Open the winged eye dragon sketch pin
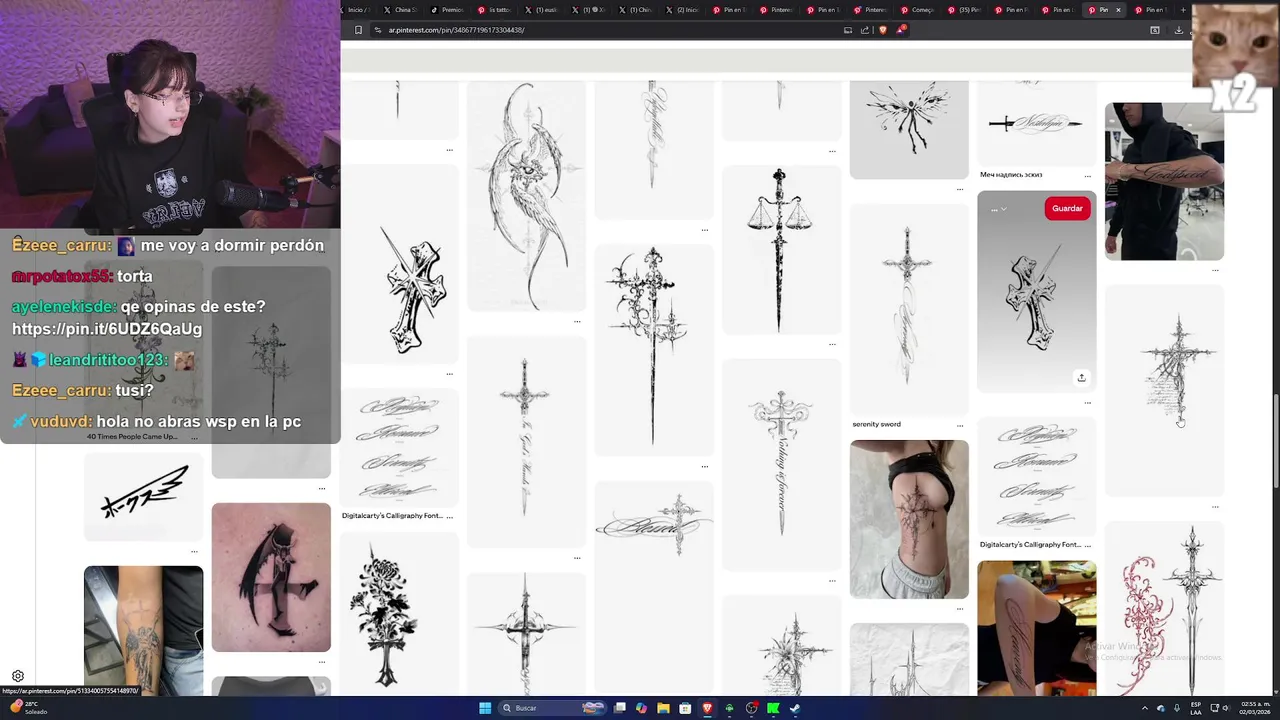The image size is (1280, 720). [526, 196]
